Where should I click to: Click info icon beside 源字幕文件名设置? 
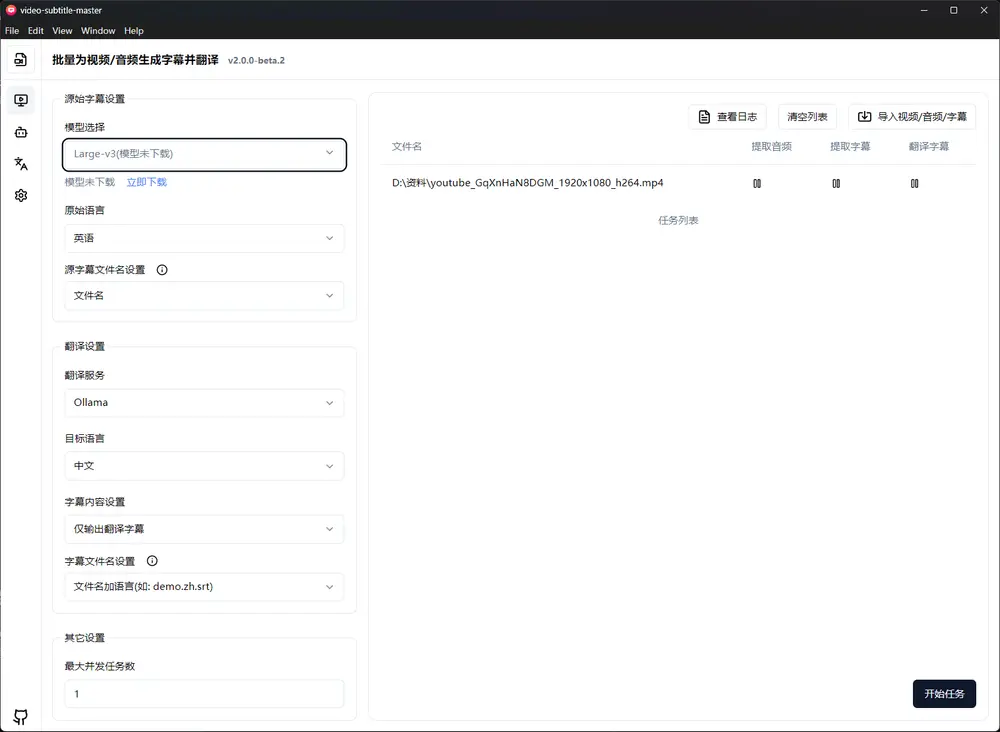point(162,270)
